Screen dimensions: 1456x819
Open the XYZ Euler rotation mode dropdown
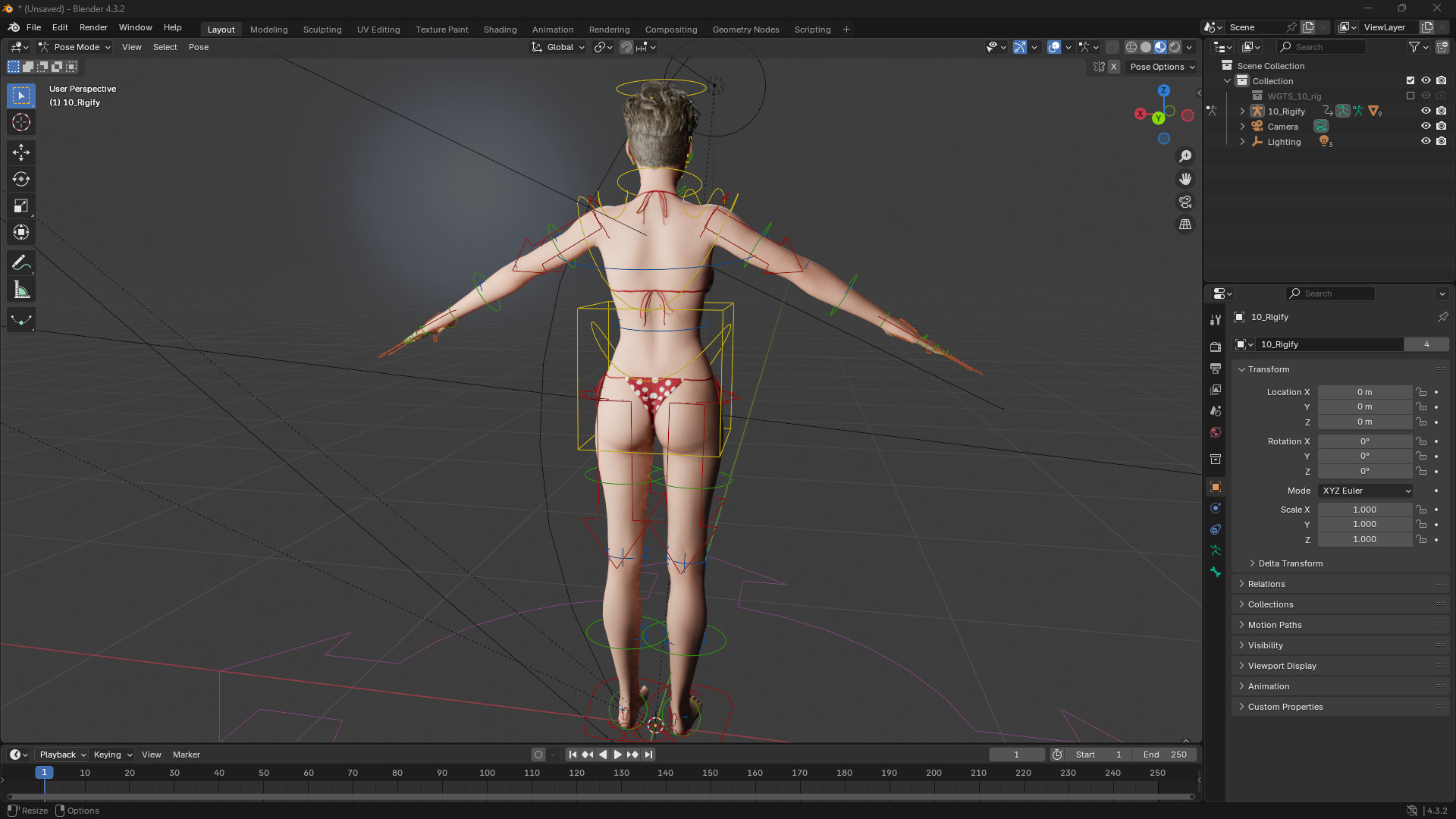coord(1366,491)
